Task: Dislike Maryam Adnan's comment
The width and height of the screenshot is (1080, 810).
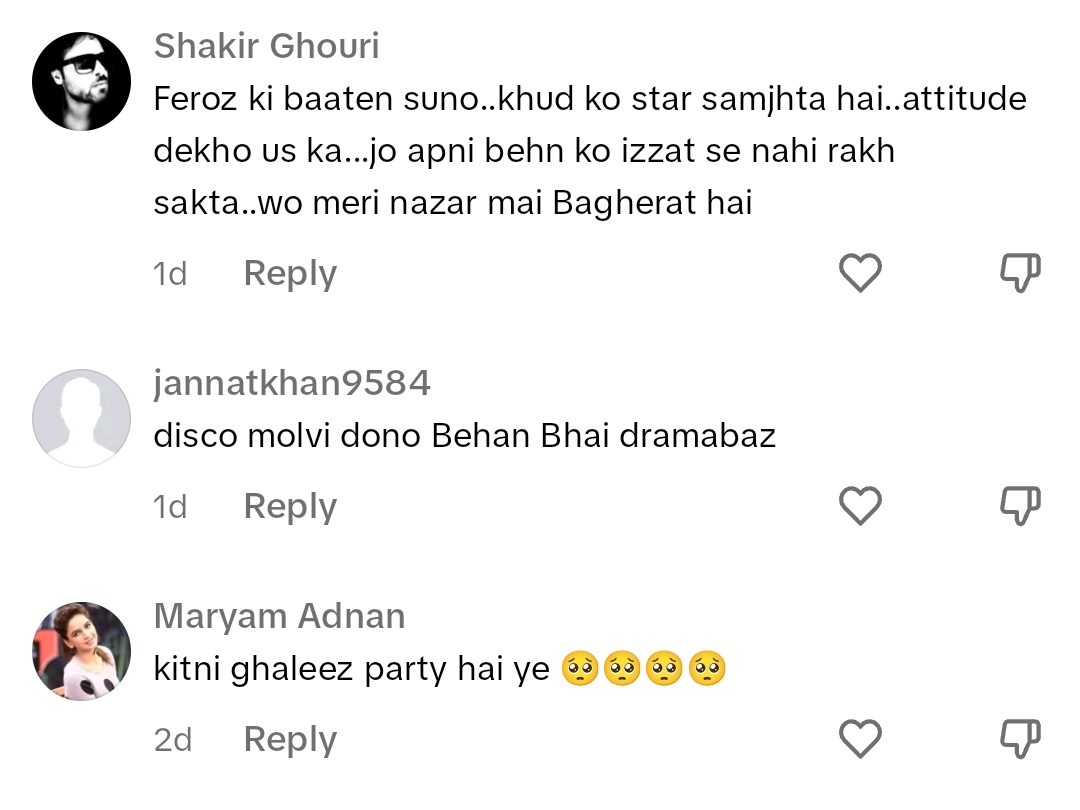Action: point(1020,738)
